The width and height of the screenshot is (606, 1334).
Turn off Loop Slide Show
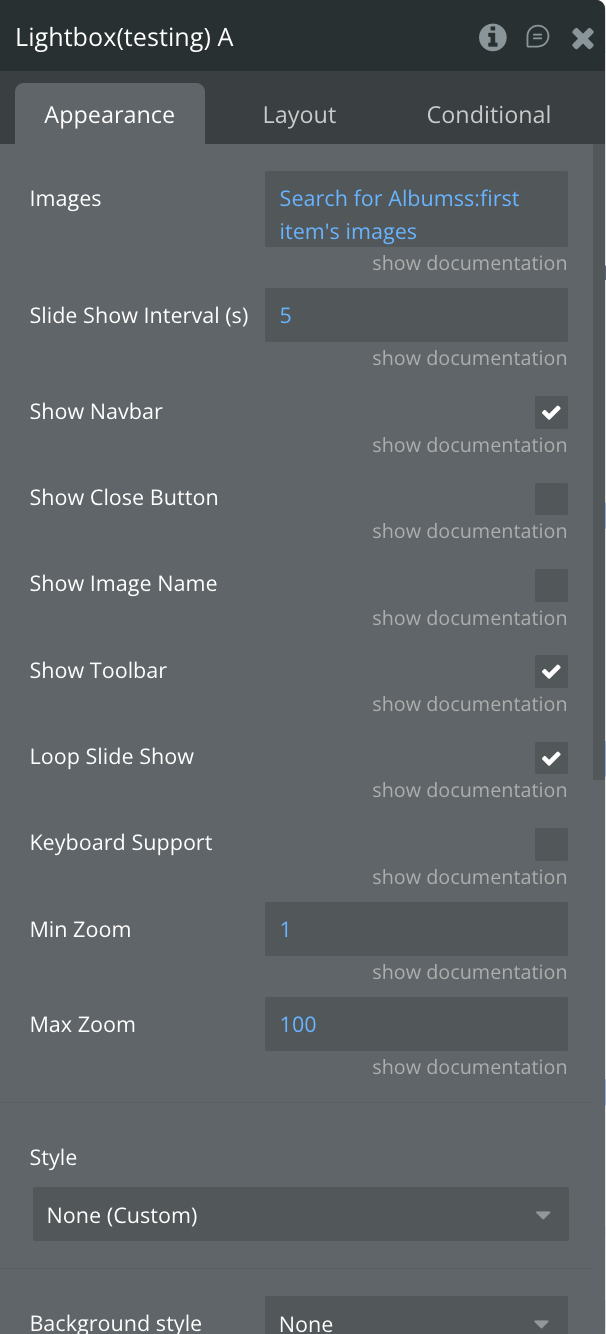point(551,758)
